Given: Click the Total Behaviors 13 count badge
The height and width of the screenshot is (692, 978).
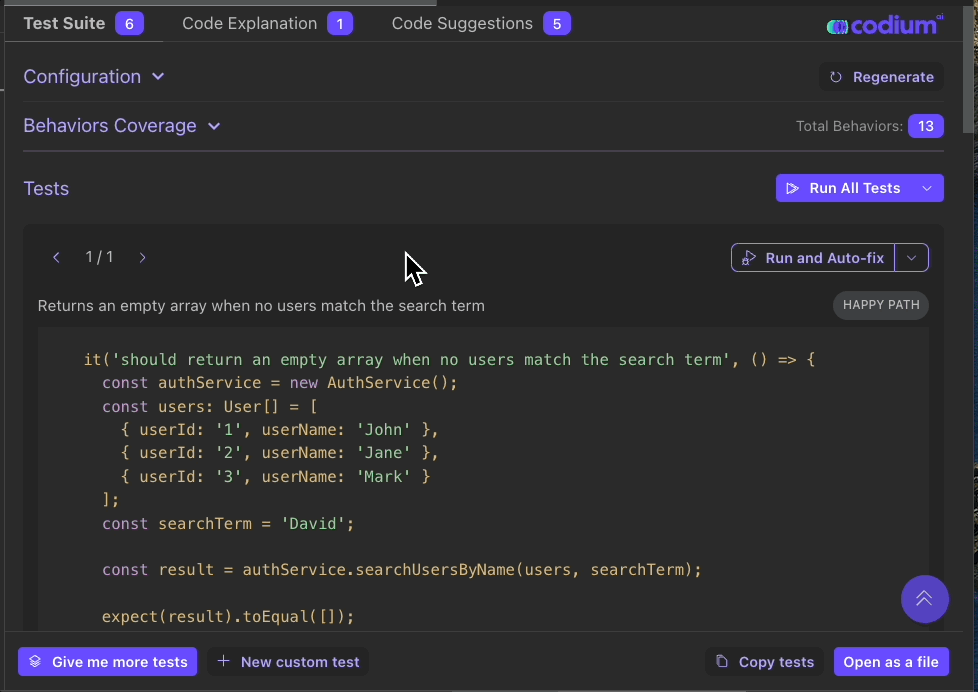Looking at the screenshot, I should click(x=925, y=126).
